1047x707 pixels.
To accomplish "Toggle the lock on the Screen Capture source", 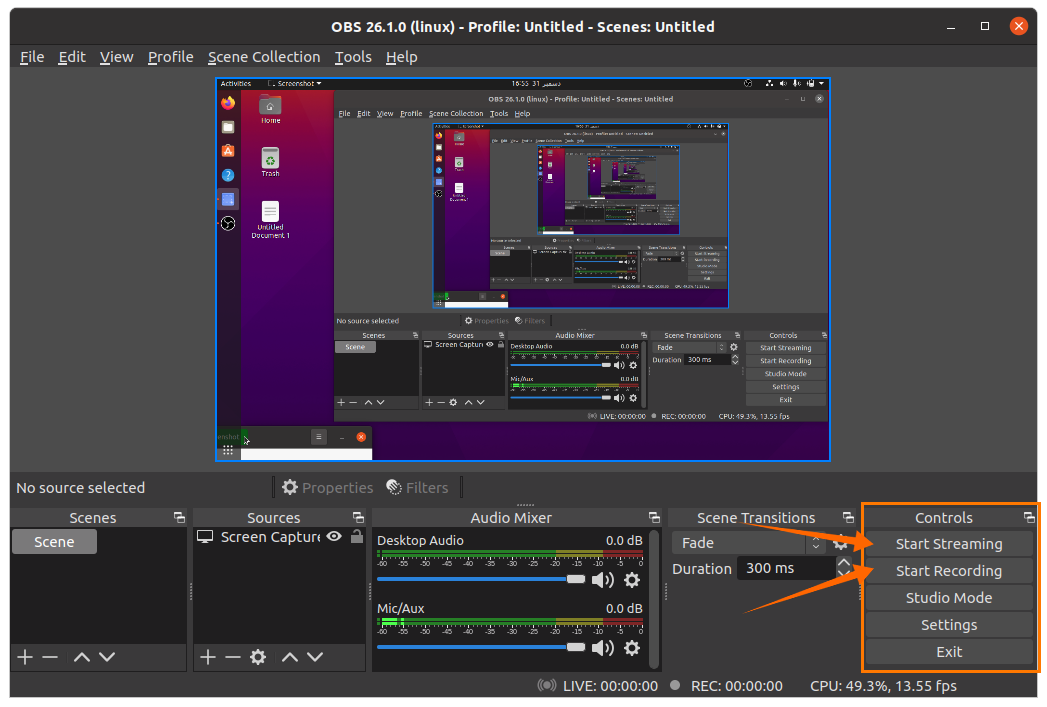I will coord(357,536).
